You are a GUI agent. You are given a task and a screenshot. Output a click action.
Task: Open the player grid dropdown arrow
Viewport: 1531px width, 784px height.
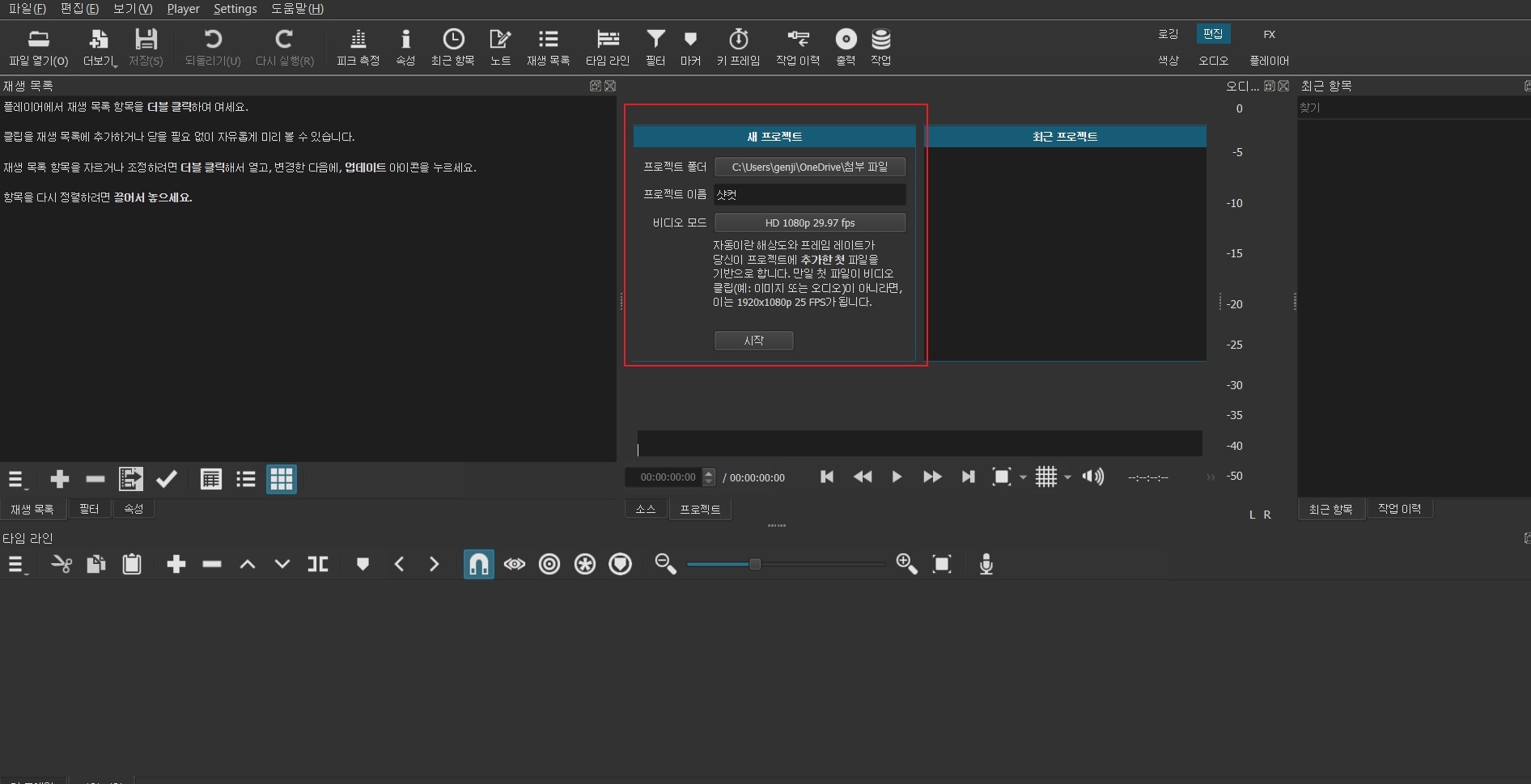(x=1068, y=477)
